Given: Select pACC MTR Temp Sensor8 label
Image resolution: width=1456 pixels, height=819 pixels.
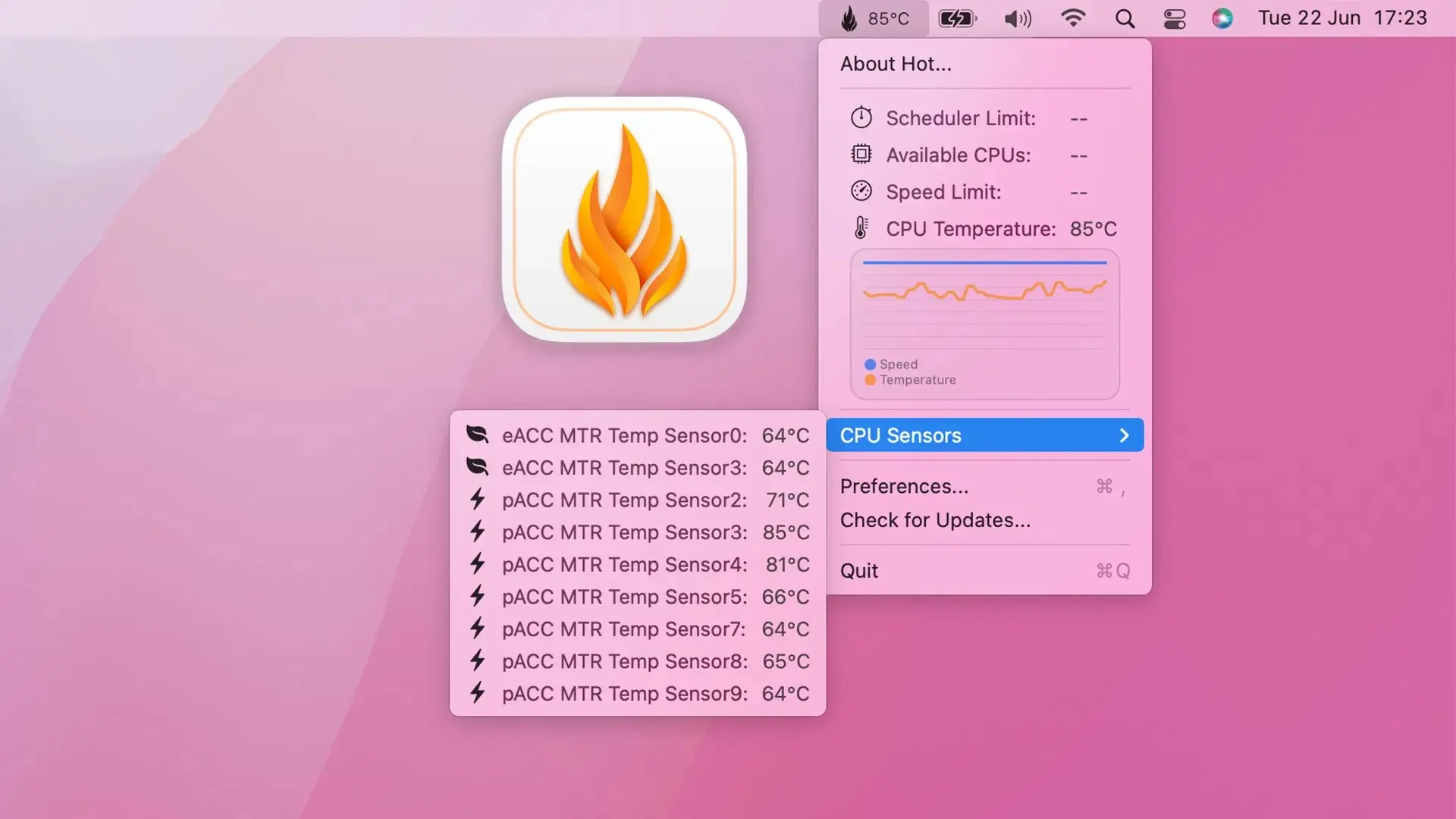Looking at the screenshot, I should point(624,661).
